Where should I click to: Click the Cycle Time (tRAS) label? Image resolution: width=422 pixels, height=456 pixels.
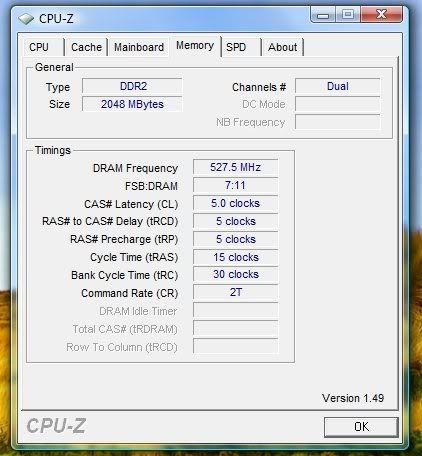coord(134,257)
